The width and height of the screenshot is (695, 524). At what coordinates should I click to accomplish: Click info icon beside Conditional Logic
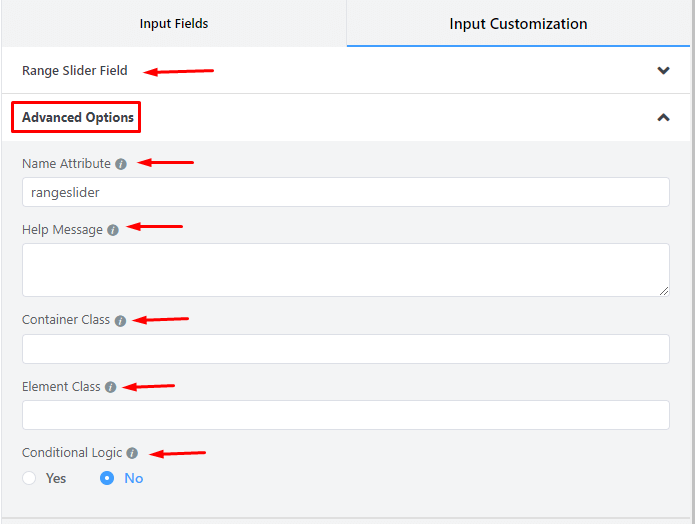coord(132,453)
